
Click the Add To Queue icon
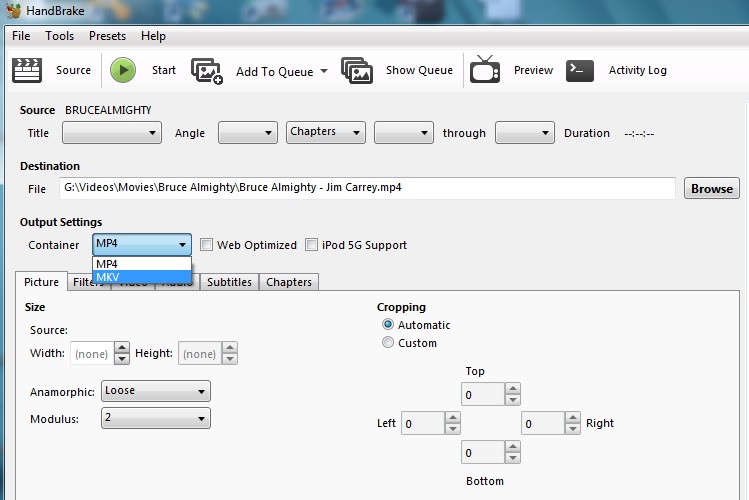click(x=207, y=70)
